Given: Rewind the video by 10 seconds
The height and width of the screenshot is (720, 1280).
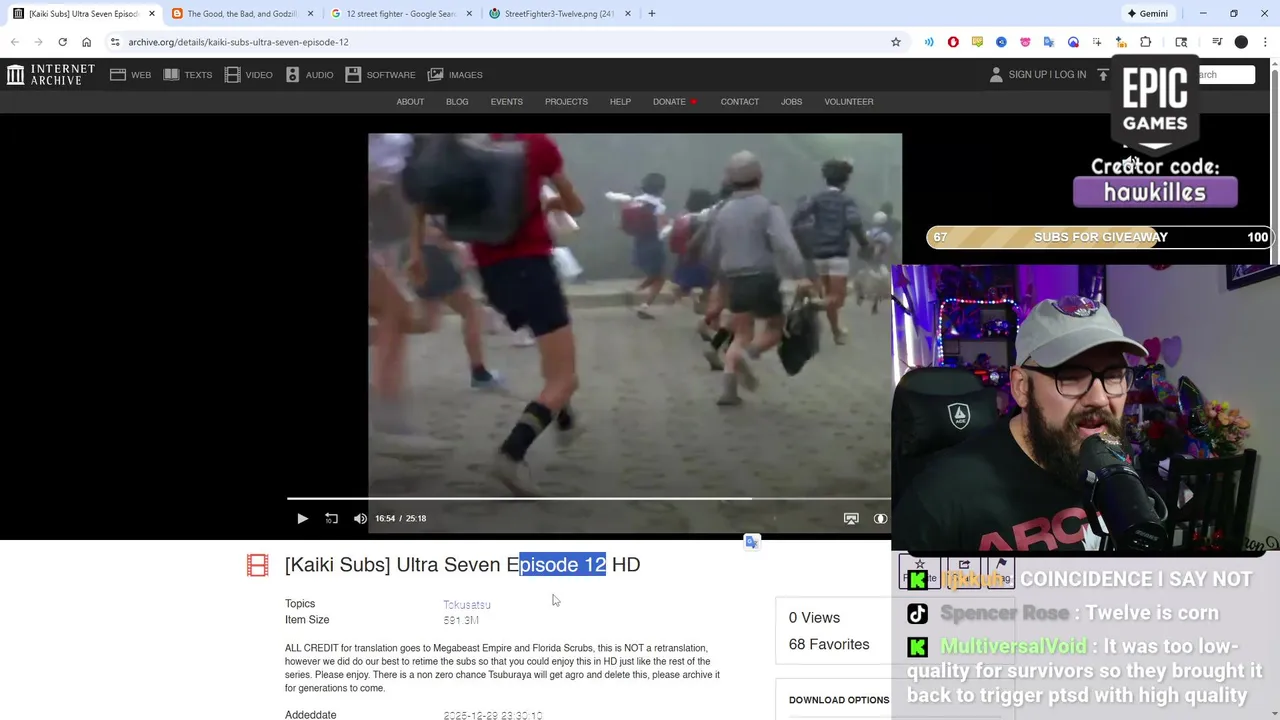Looking at the screenshot, I should [x=331, y=518].
